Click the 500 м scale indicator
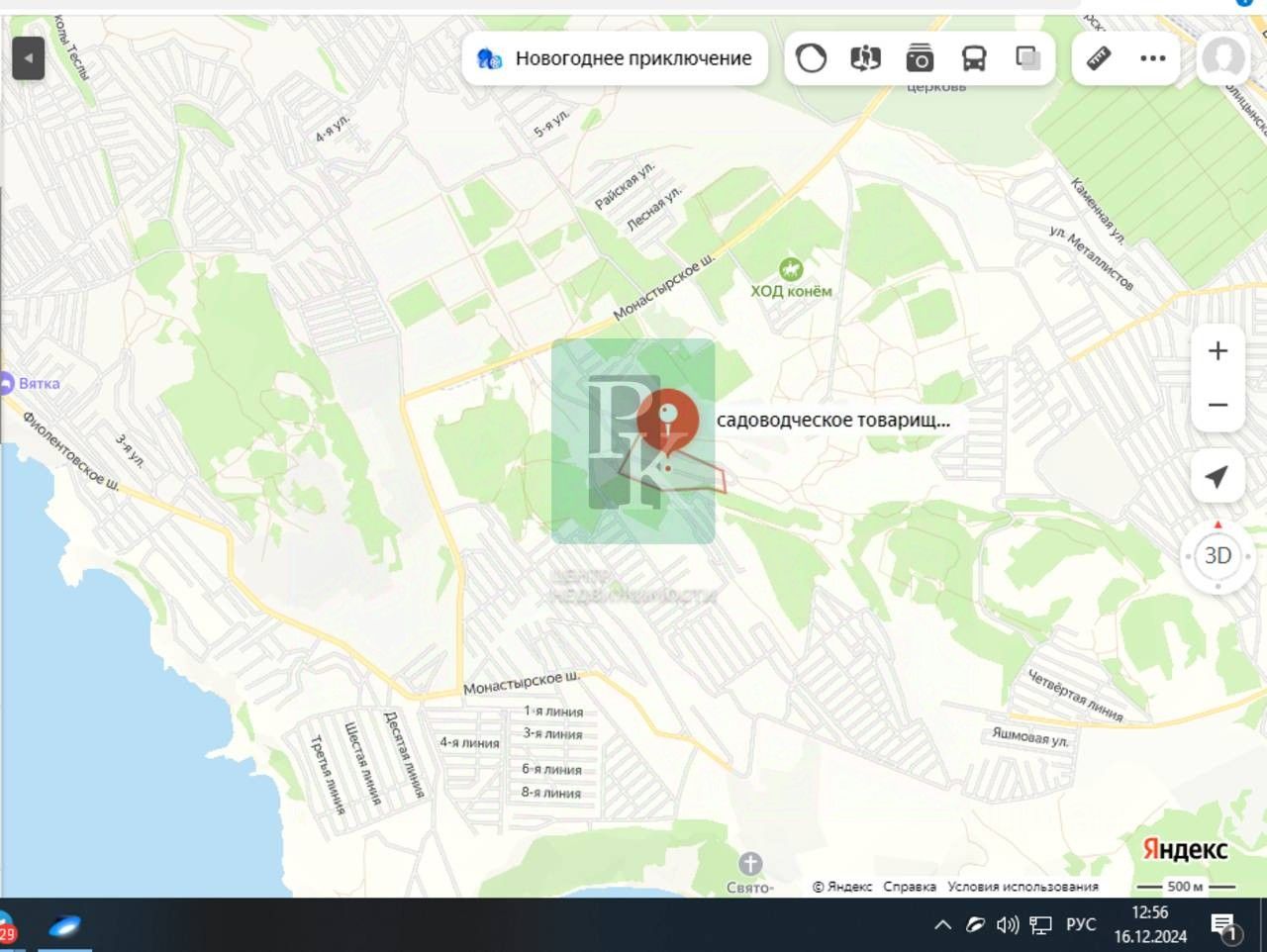Viewport: 1267px width, 952px height. 1186,887
